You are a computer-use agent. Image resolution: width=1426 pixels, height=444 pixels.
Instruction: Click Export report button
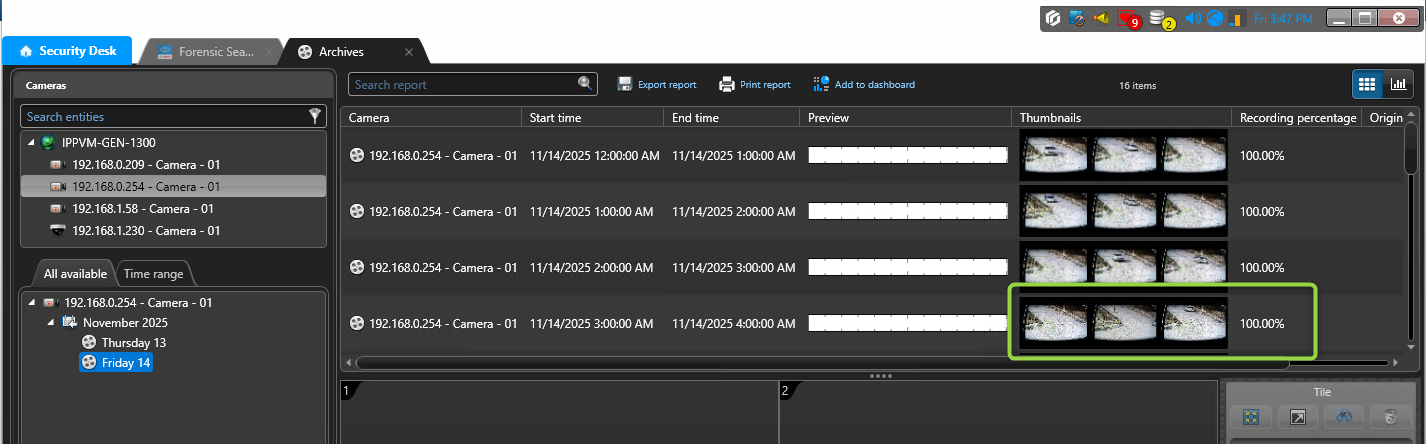[657, 85]
